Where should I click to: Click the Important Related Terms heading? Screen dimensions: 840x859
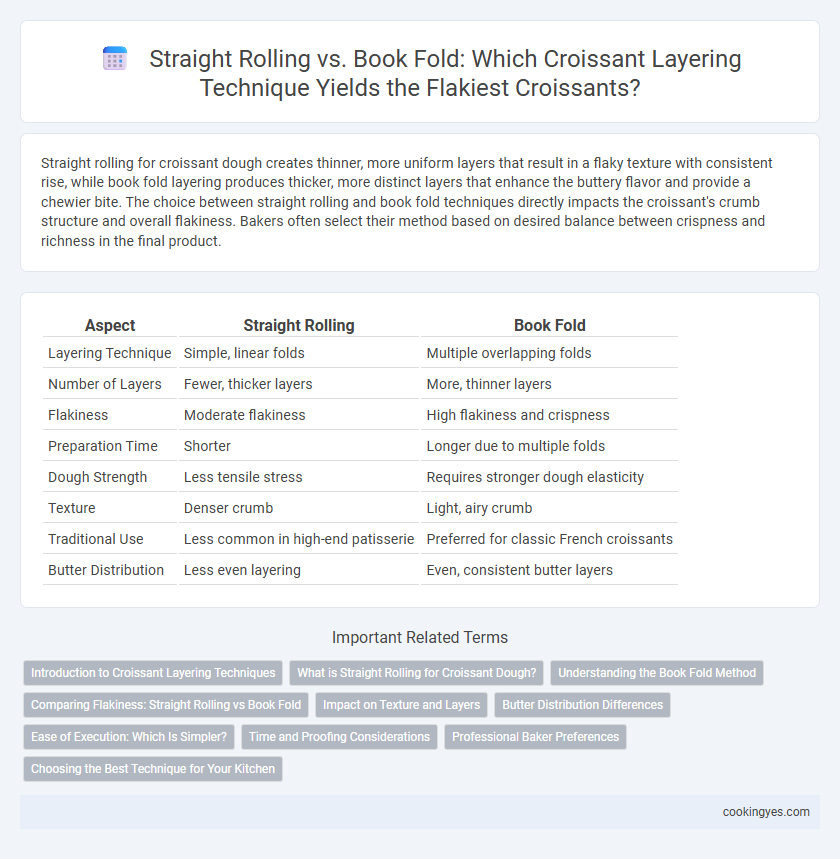coord(420,637)
